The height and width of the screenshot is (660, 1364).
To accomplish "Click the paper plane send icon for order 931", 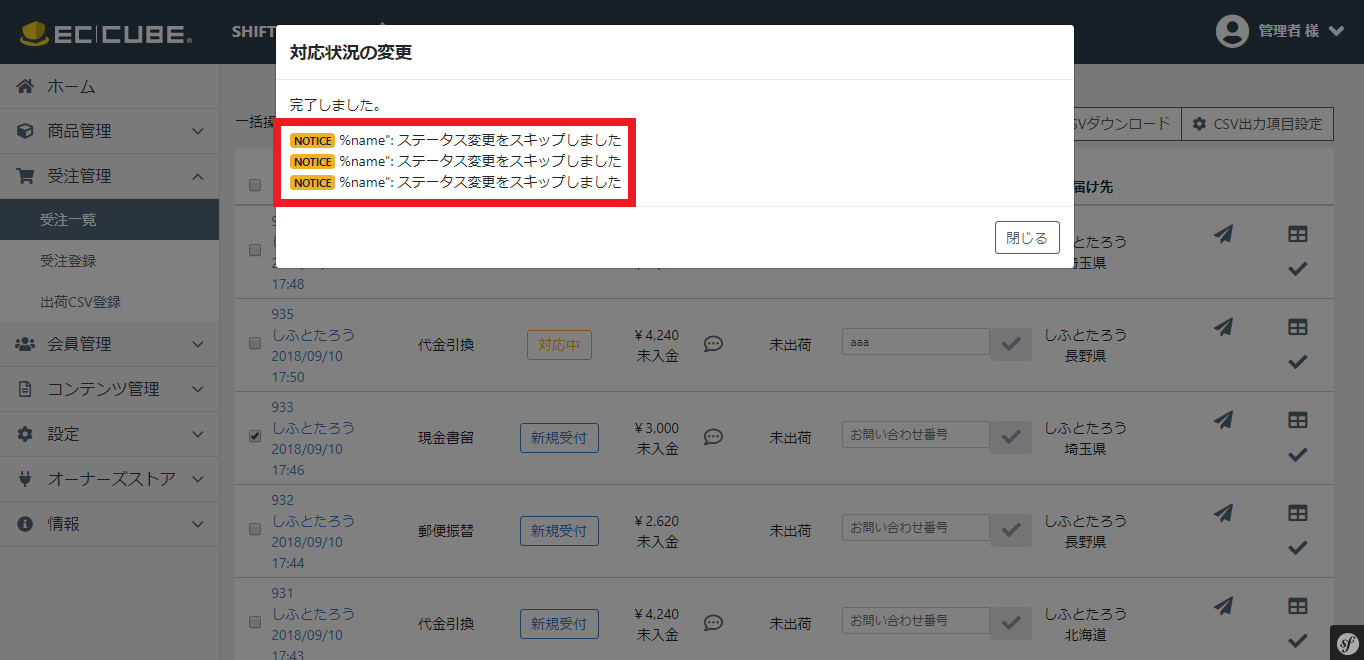I will pyautogui.click(x=1223, y=606).
